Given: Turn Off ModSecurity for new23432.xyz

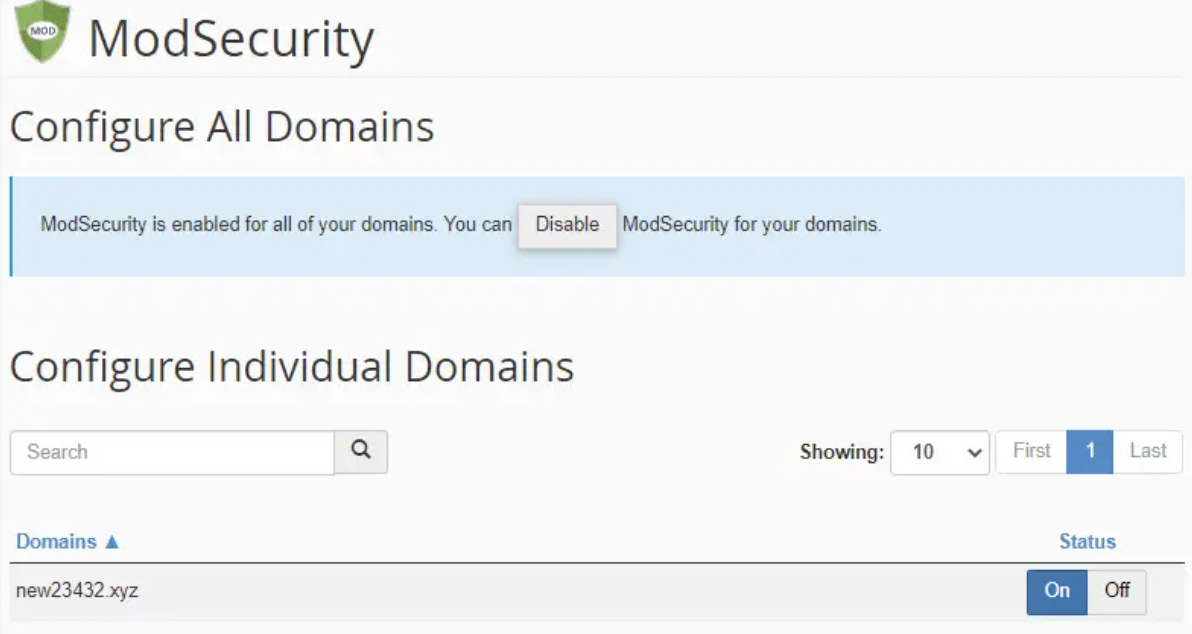Looking at the screenshot, I should tap(1117, 591).
